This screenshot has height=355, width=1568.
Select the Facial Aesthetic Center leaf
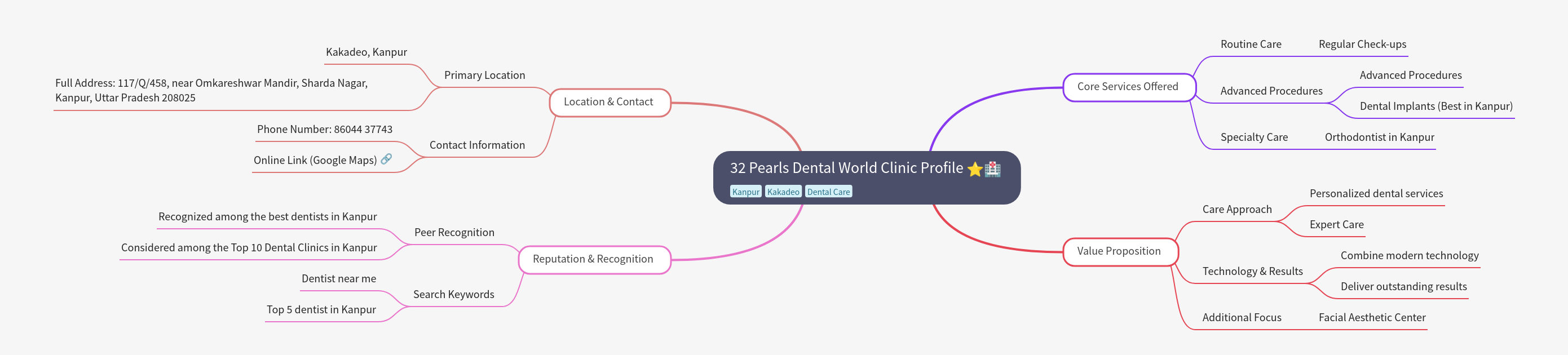pyautogui.click(x=1372, y=318)
